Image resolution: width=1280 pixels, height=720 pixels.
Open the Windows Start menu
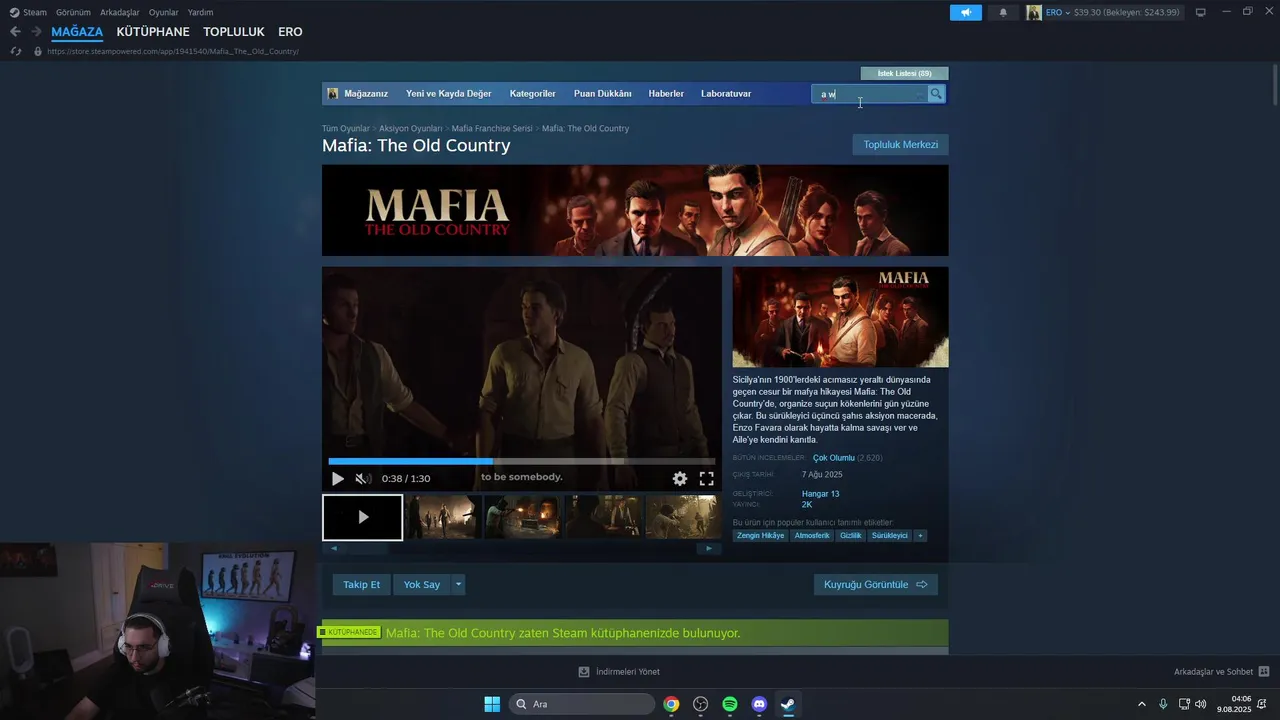tap(492, 704)
